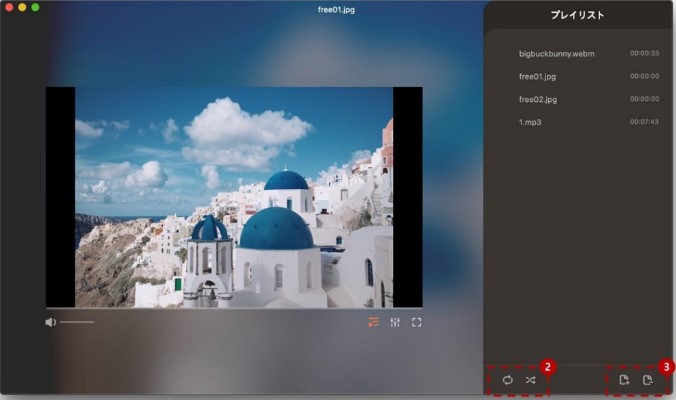The height and width of the screenshot is (400, 676).
Task: Click the プレイリスト panel header
Action: point(577,15)
